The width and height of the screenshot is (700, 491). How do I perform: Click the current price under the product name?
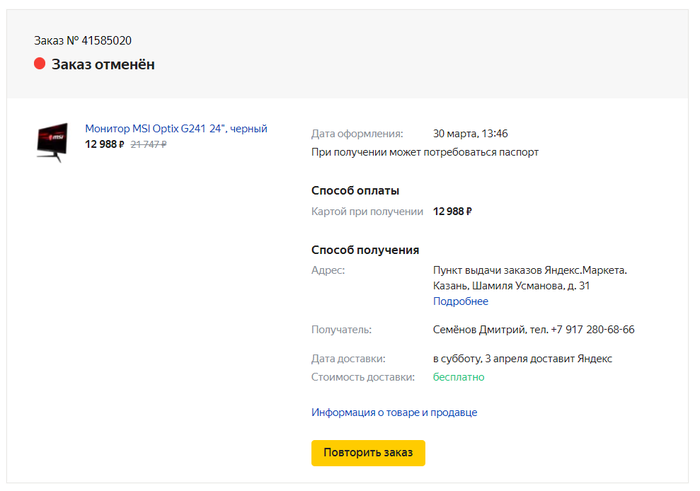[x=104, y=145]
